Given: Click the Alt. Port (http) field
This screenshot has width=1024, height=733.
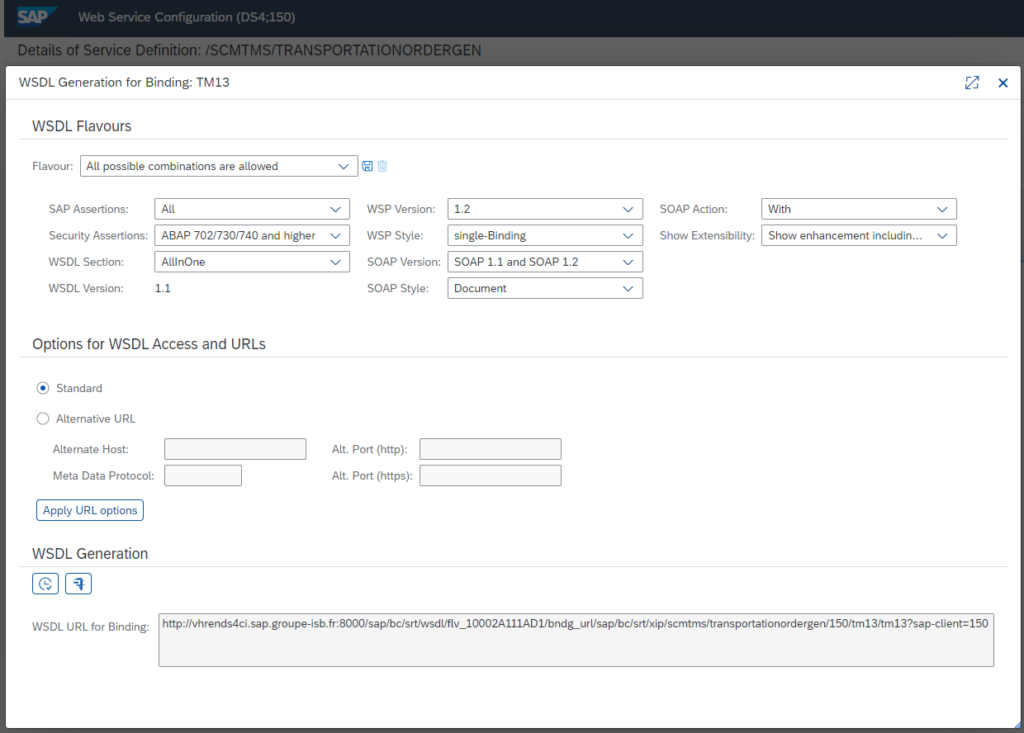Looking at the screenshot, I should (490, 449).
